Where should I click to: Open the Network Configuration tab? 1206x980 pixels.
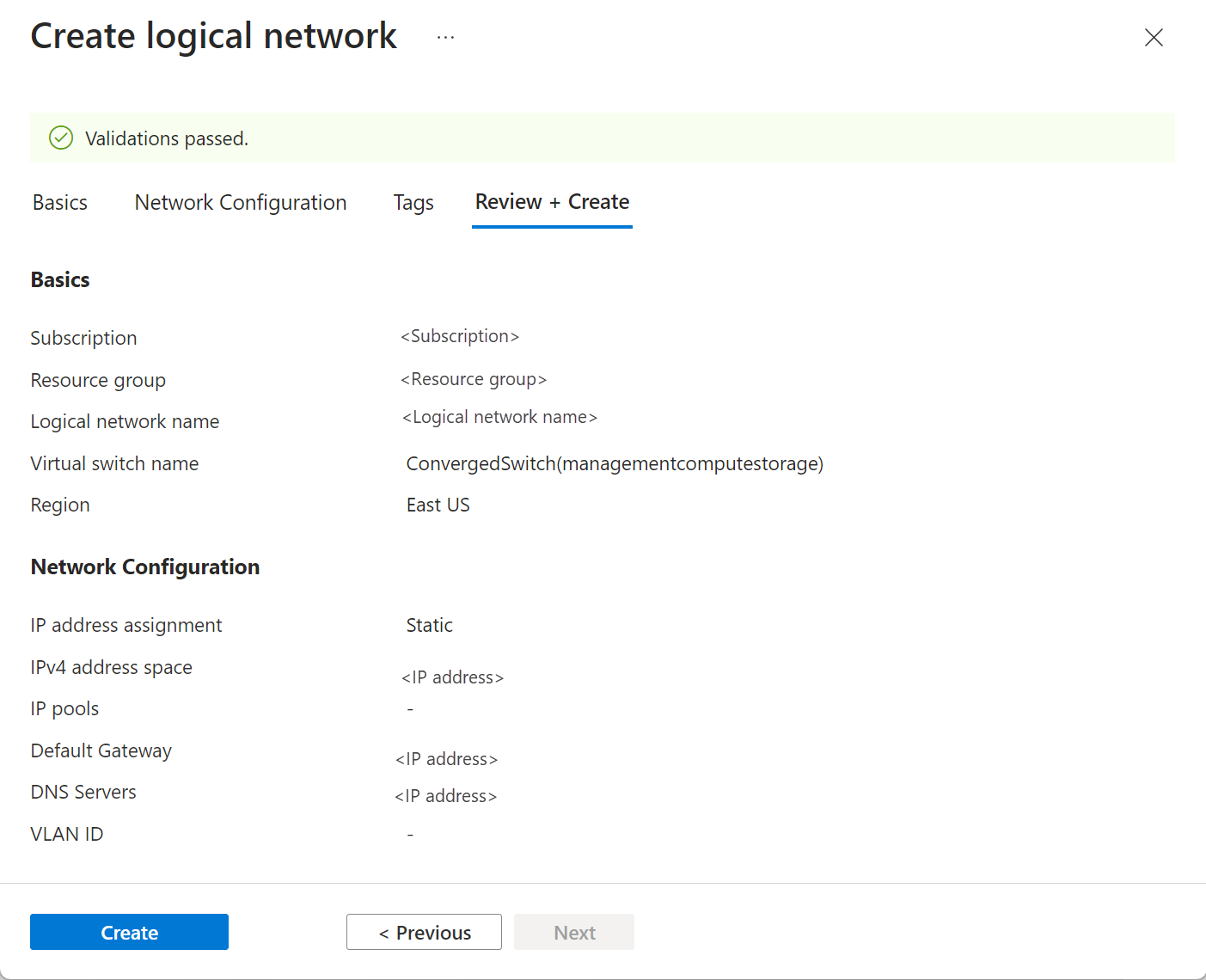coord(241,203)
